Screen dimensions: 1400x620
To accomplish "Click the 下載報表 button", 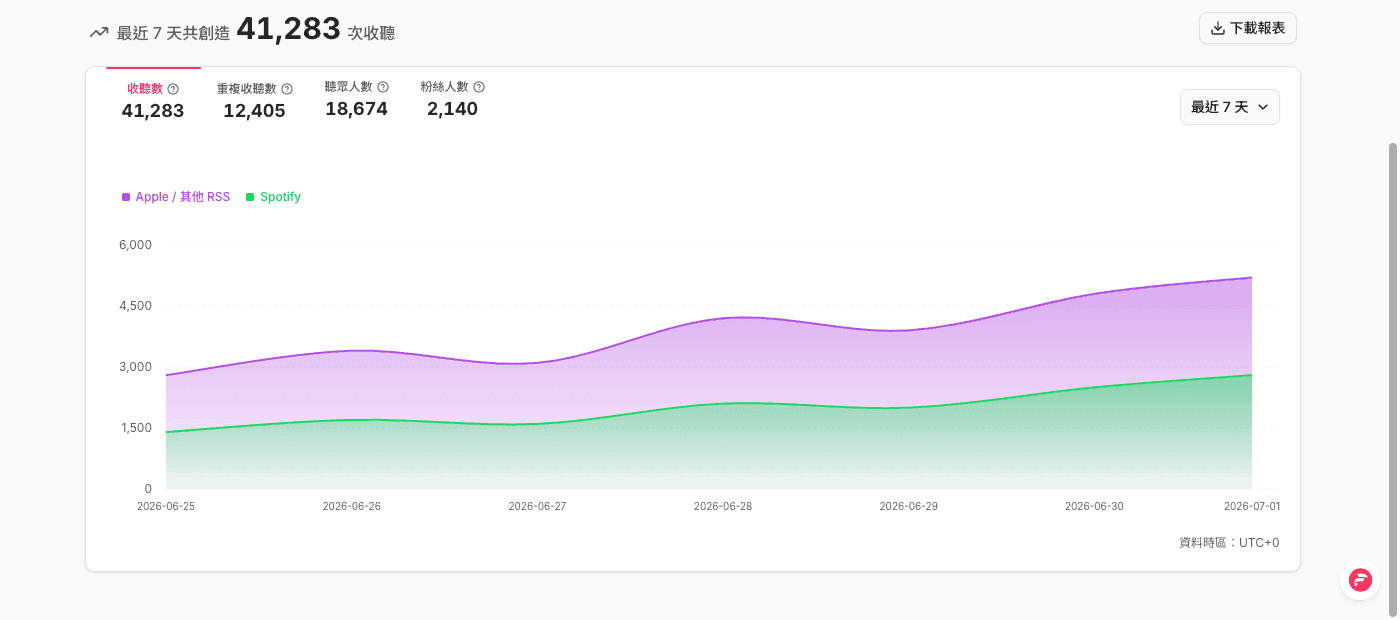I will pyautogui.click(x=1248, y=28).
